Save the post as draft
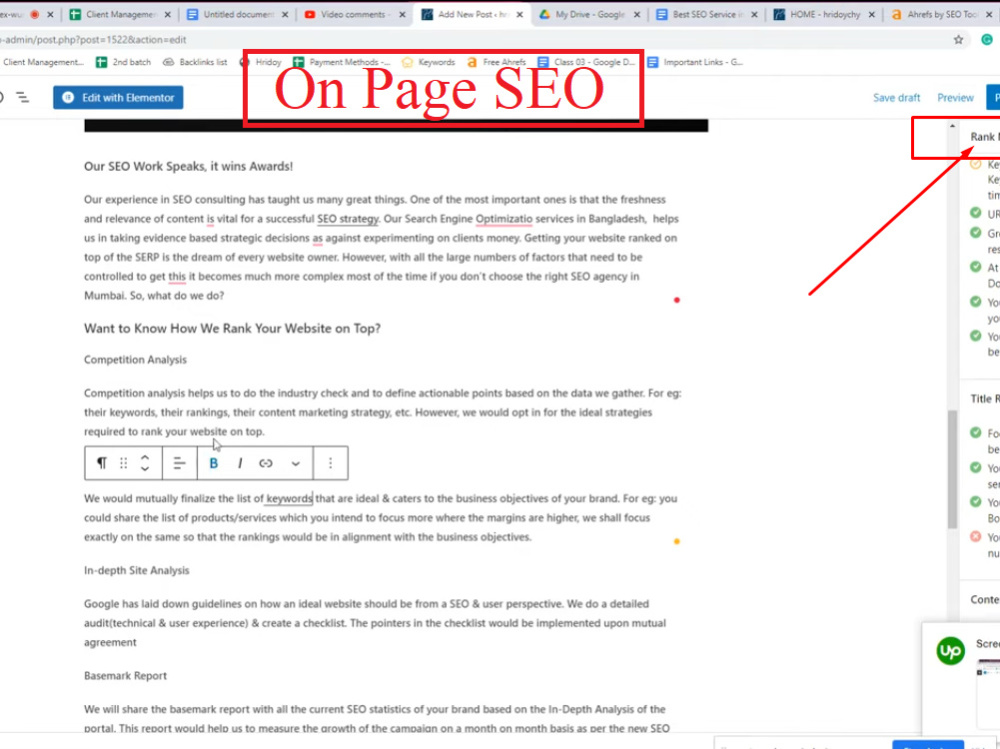This screenshot has height=749, width=1000. coord(896,98)
